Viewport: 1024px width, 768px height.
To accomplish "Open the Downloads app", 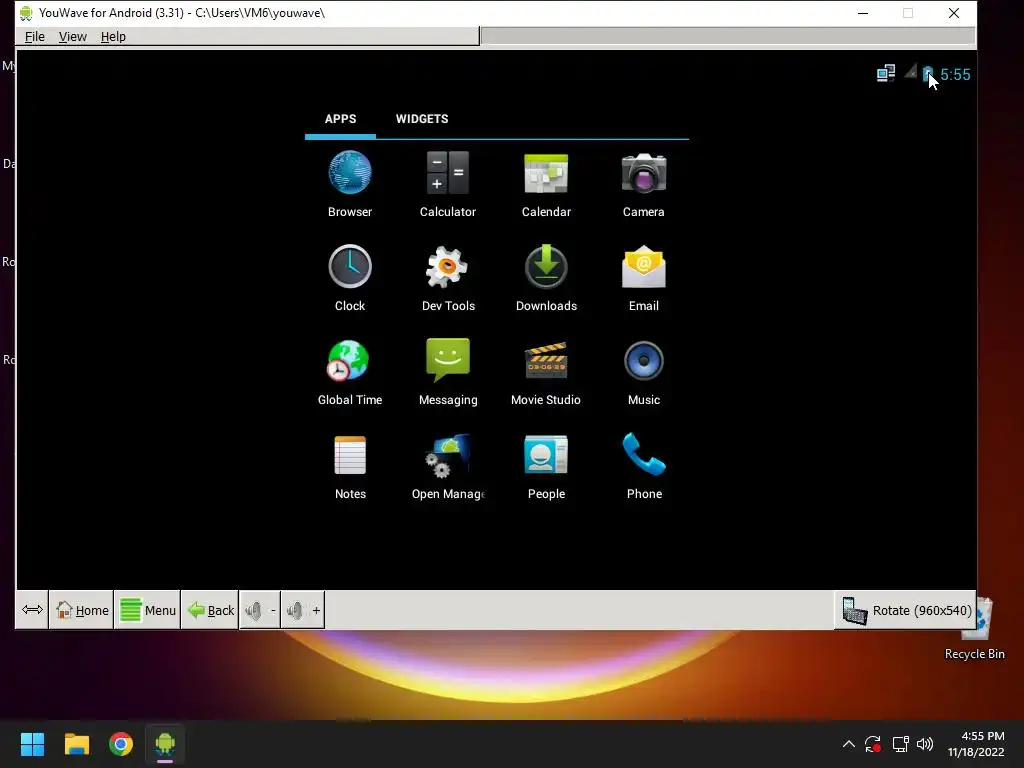I will point(546,278).
